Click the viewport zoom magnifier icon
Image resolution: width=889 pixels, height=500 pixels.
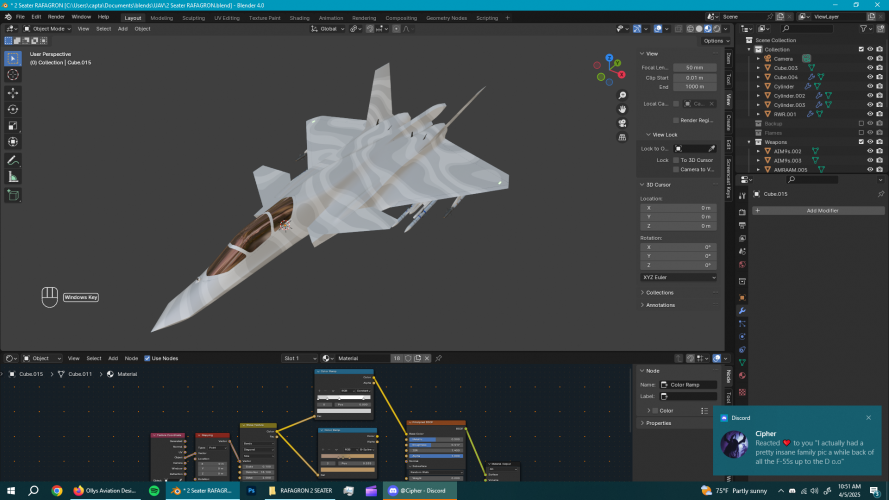tap(622, 95)
